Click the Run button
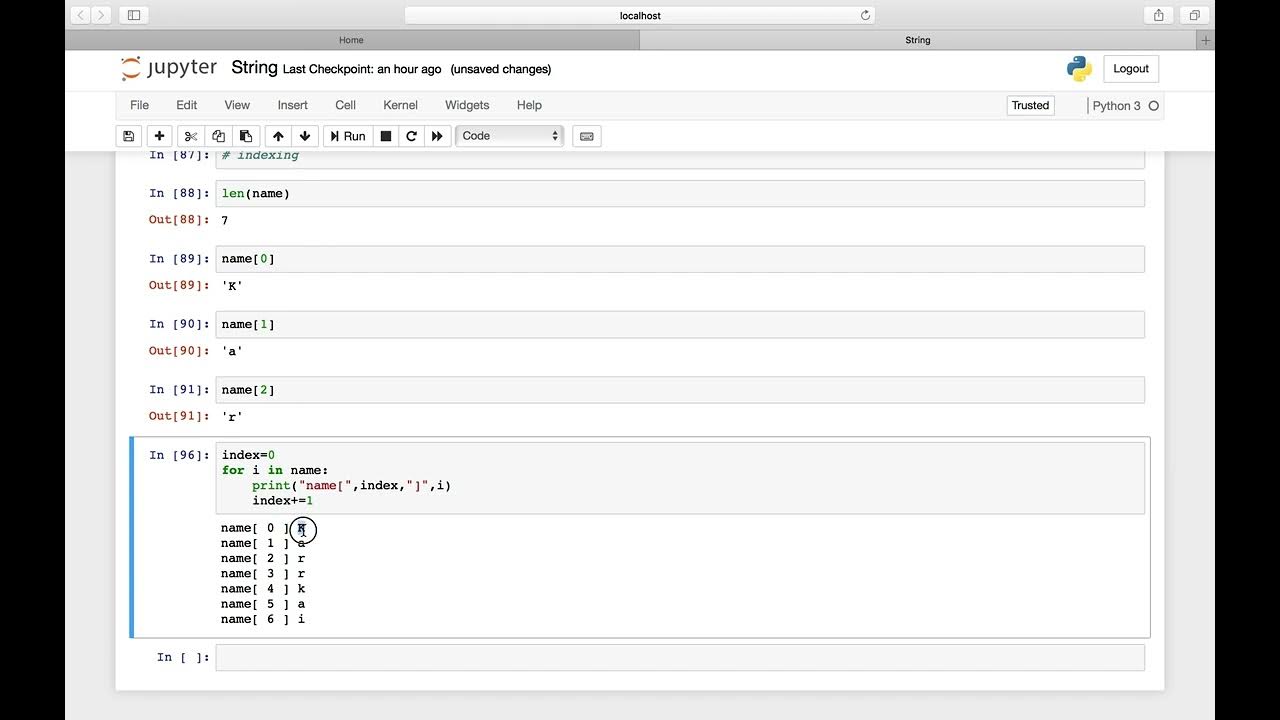The height and width of the screenshot is (720, 1280). [x=347, y=136]
